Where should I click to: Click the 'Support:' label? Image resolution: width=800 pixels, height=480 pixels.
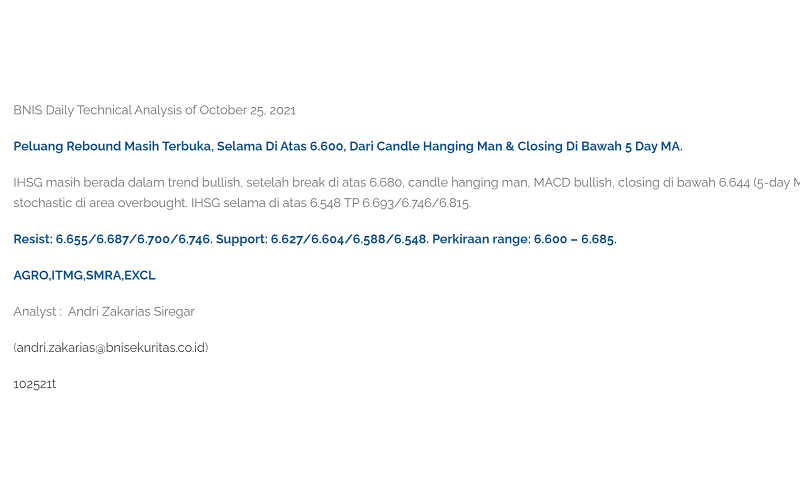(x=242, y=239)
